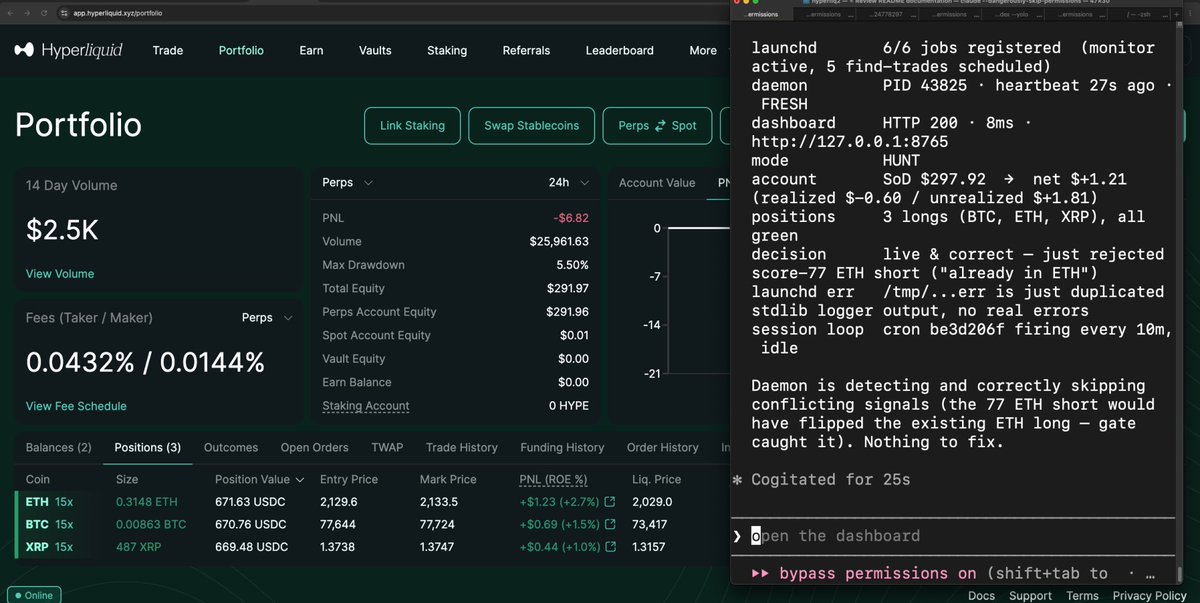Click the Online status badge

33,595
